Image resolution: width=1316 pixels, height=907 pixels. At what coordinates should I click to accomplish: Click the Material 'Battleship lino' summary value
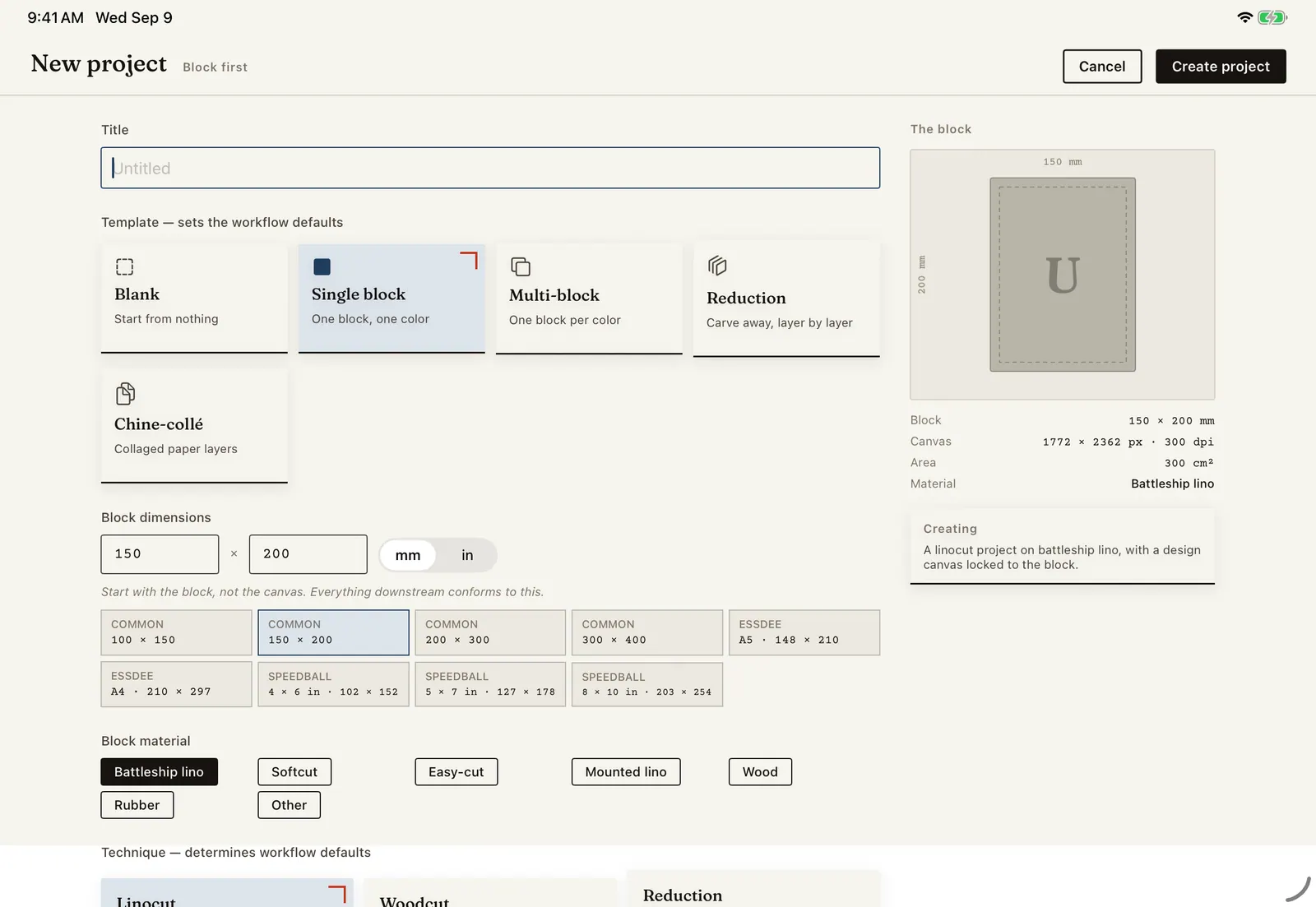(1172, 484)
